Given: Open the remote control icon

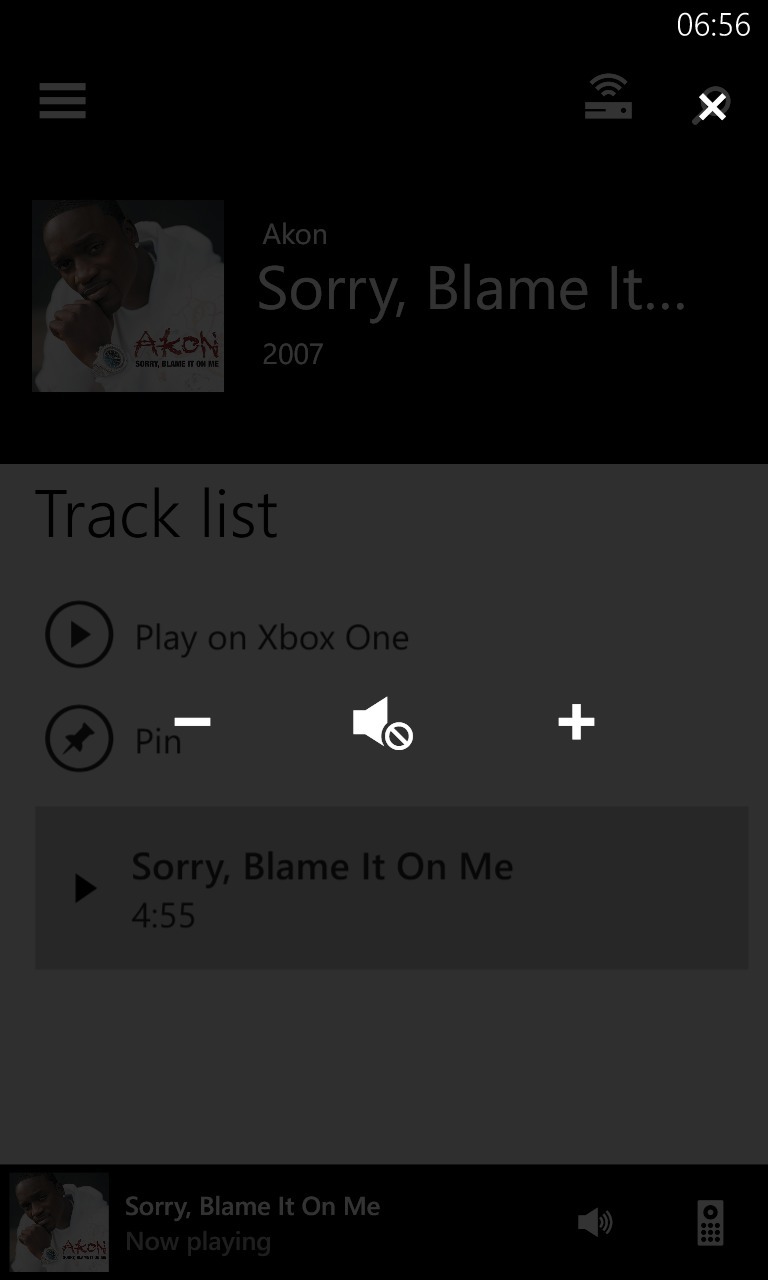Looking at the screenshot, I should (x=710, y=1222).
